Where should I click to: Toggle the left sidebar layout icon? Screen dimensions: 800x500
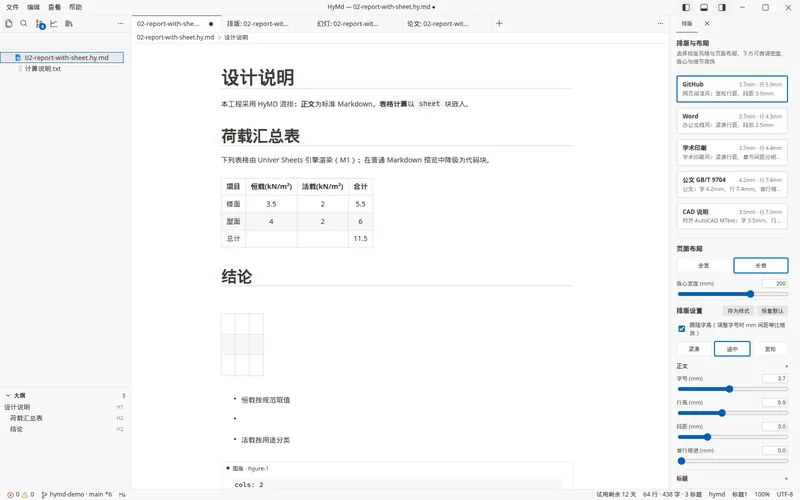coord(686,7)
